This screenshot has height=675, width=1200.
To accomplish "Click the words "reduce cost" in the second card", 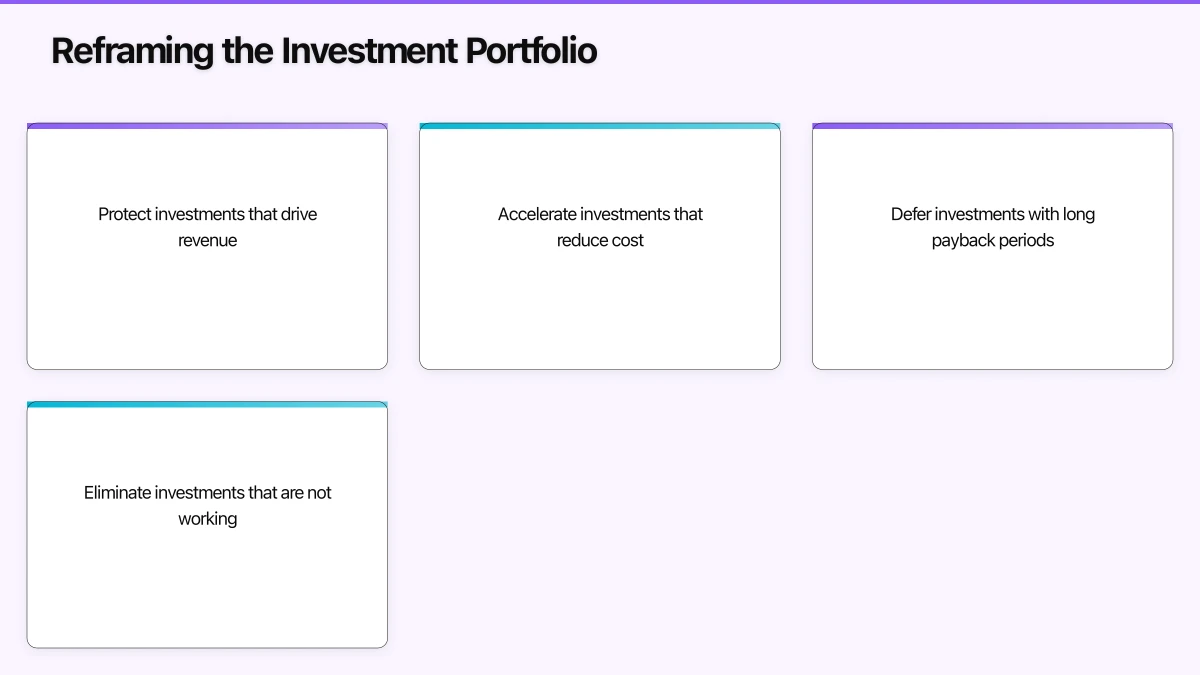I will click(x=600, y=241).
